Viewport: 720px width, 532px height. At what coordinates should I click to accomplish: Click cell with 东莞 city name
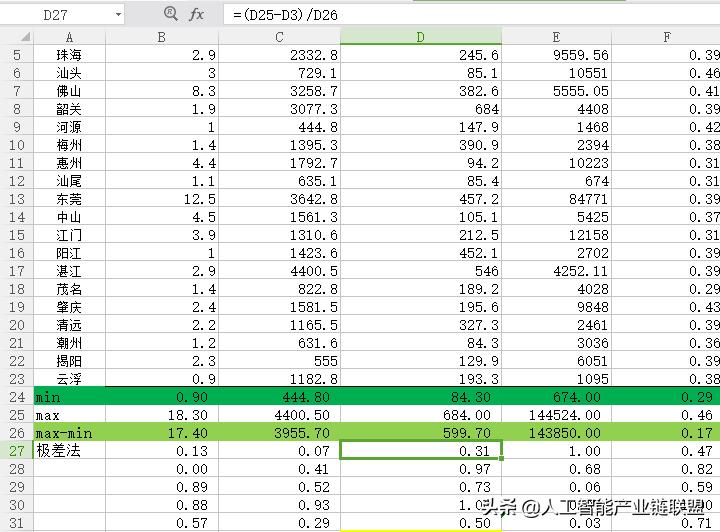point(69,199)
